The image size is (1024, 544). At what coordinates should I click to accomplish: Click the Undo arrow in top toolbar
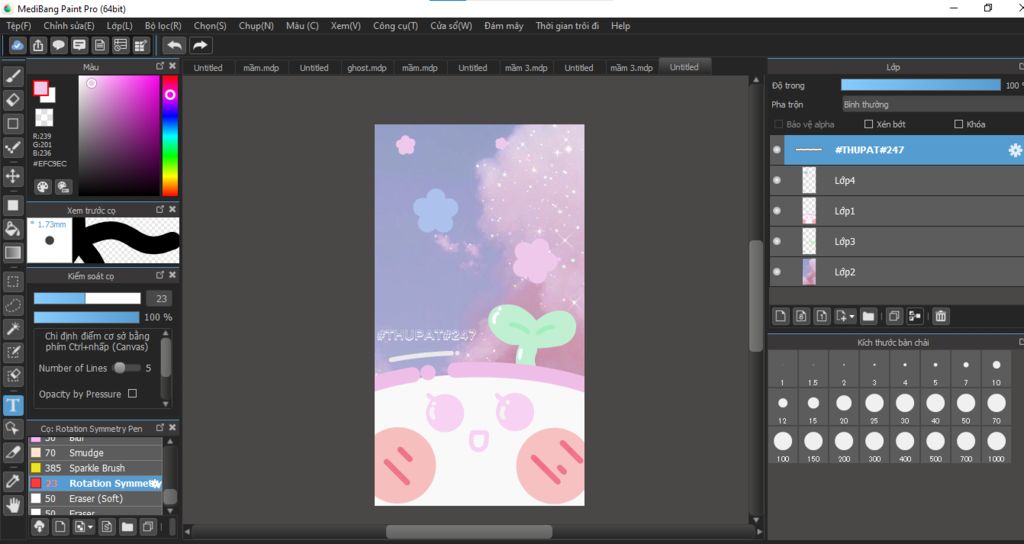click(x=174, y=45)
